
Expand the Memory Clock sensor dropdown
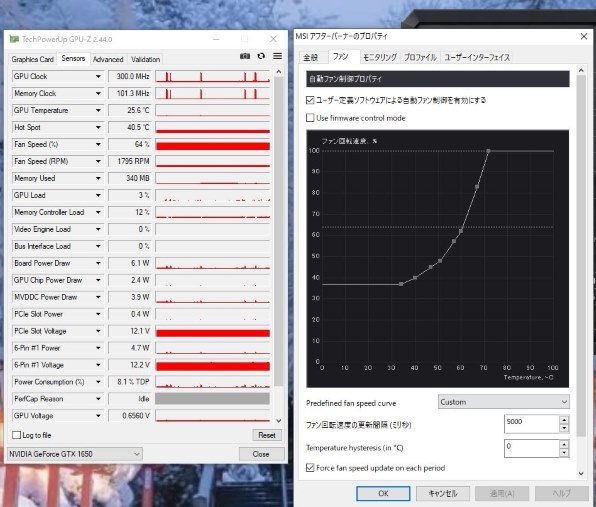click(98, 93)
